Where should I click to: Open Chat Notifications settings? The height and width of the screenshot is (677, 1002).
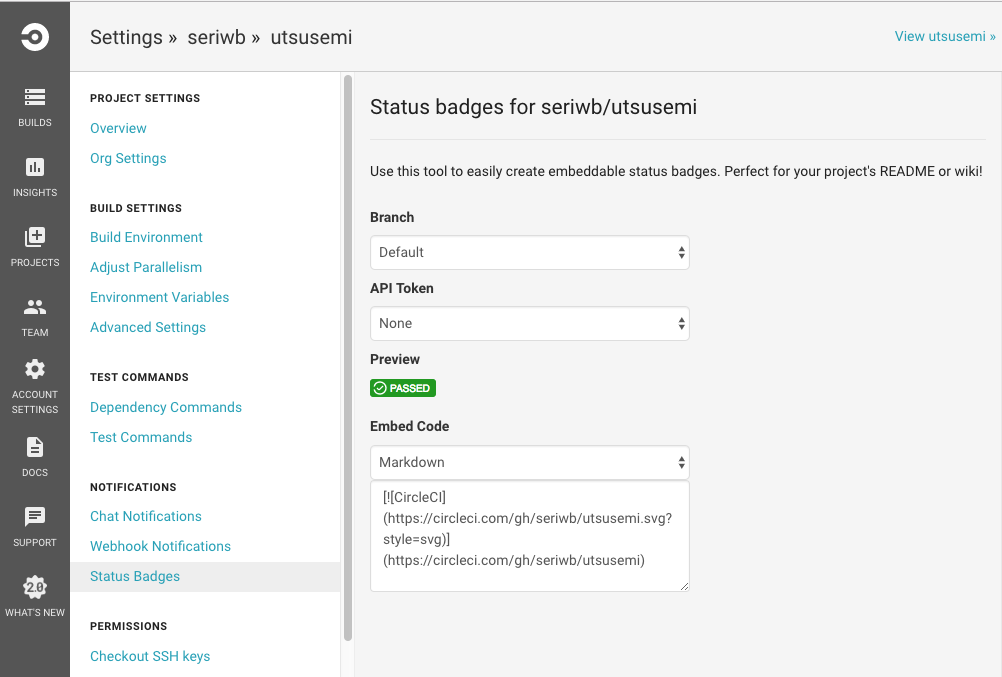pos(146,517)
